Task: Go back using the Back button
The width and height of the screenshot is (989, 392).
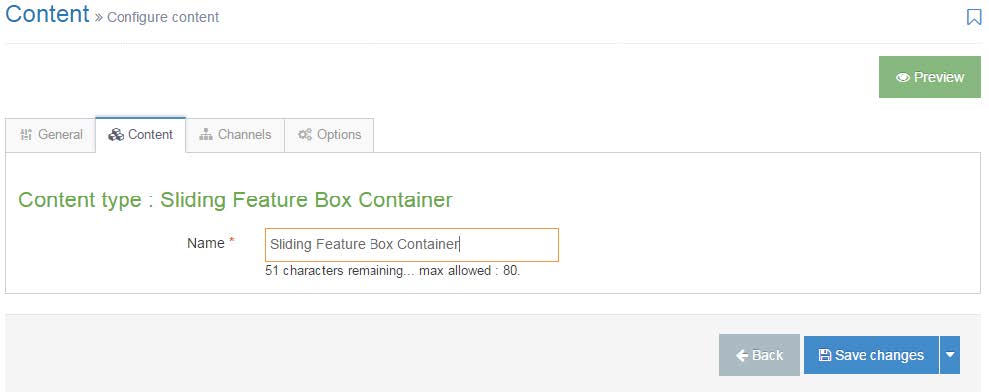Action: point(759,355)
